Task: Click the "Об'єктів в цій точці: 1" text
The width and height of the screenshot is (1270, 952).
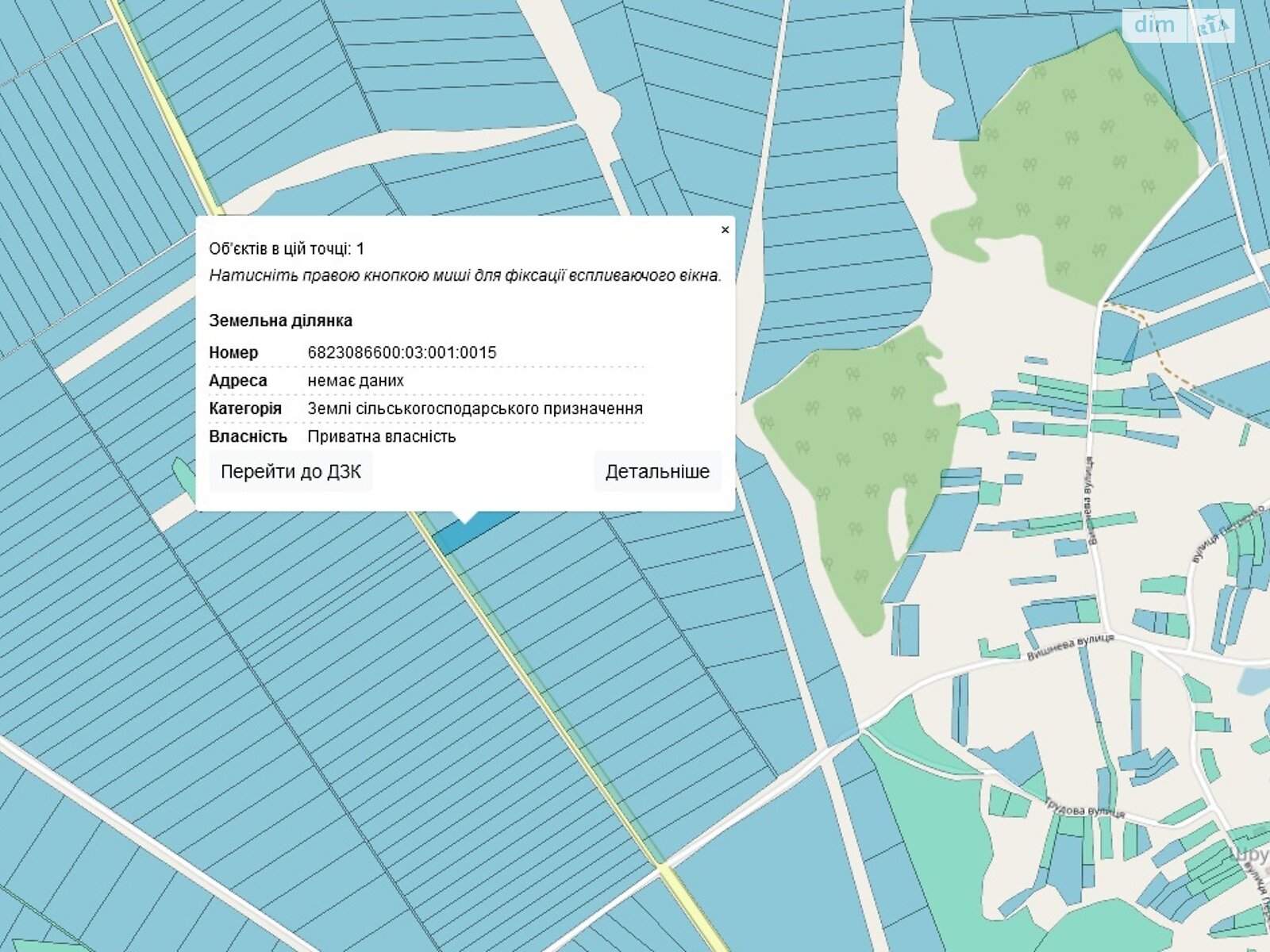Action: click(287, 249)
